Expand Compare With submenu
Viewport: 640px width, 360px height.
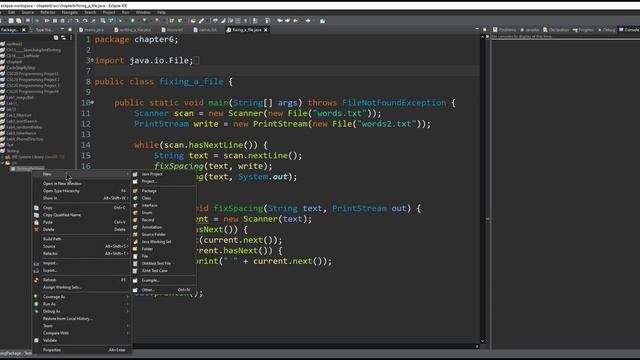81,333
